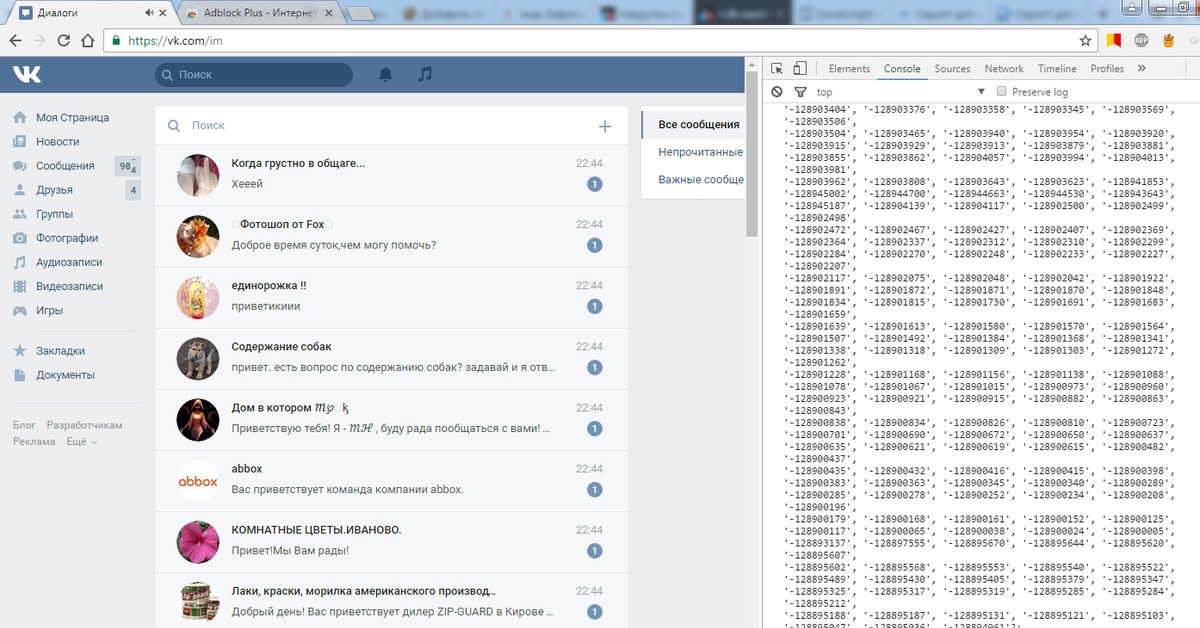The width and height of the screenshot is (1200, 628).
Task: Mute the Диалоги tab audio
Action: click(x=149, y=13)
